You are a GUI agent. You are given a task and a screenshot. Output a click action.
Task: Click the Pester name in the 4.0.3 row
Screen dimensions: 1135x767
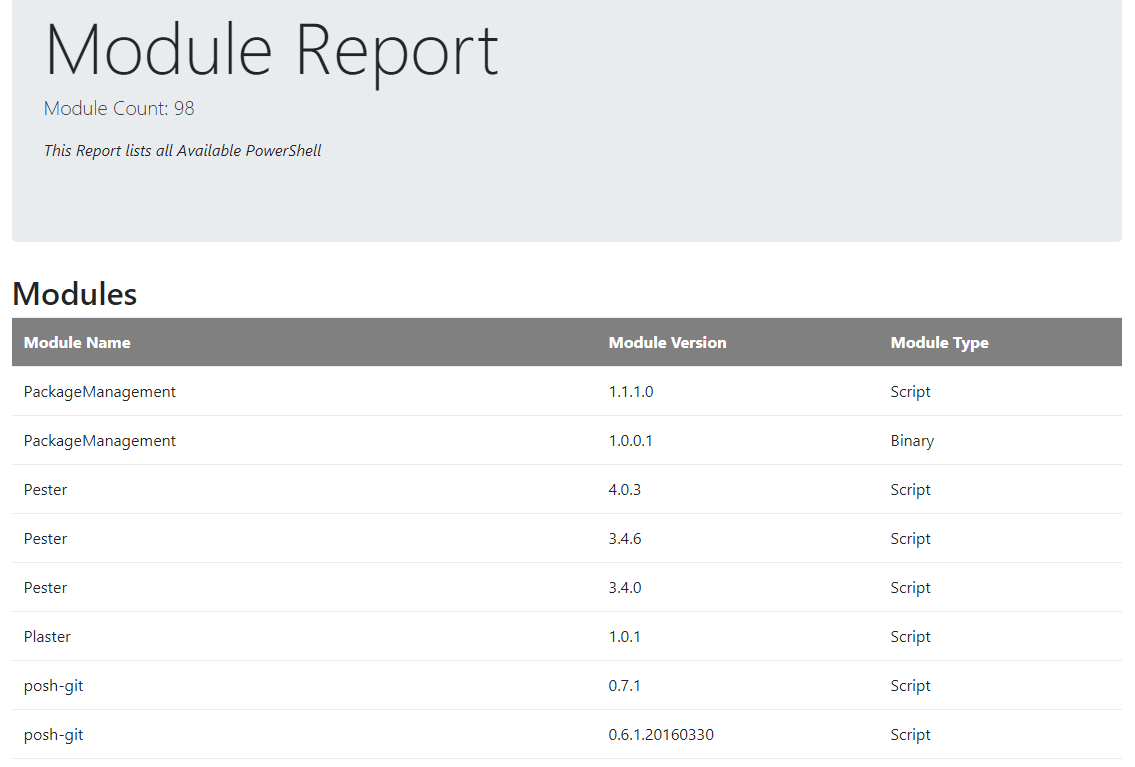[x=45, y=490]
